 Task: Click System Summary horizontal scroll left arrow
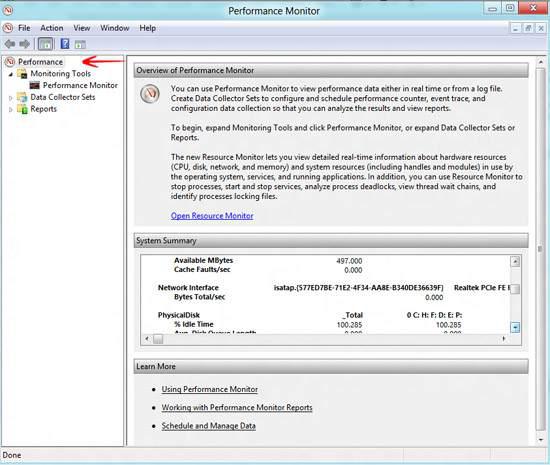147,339
